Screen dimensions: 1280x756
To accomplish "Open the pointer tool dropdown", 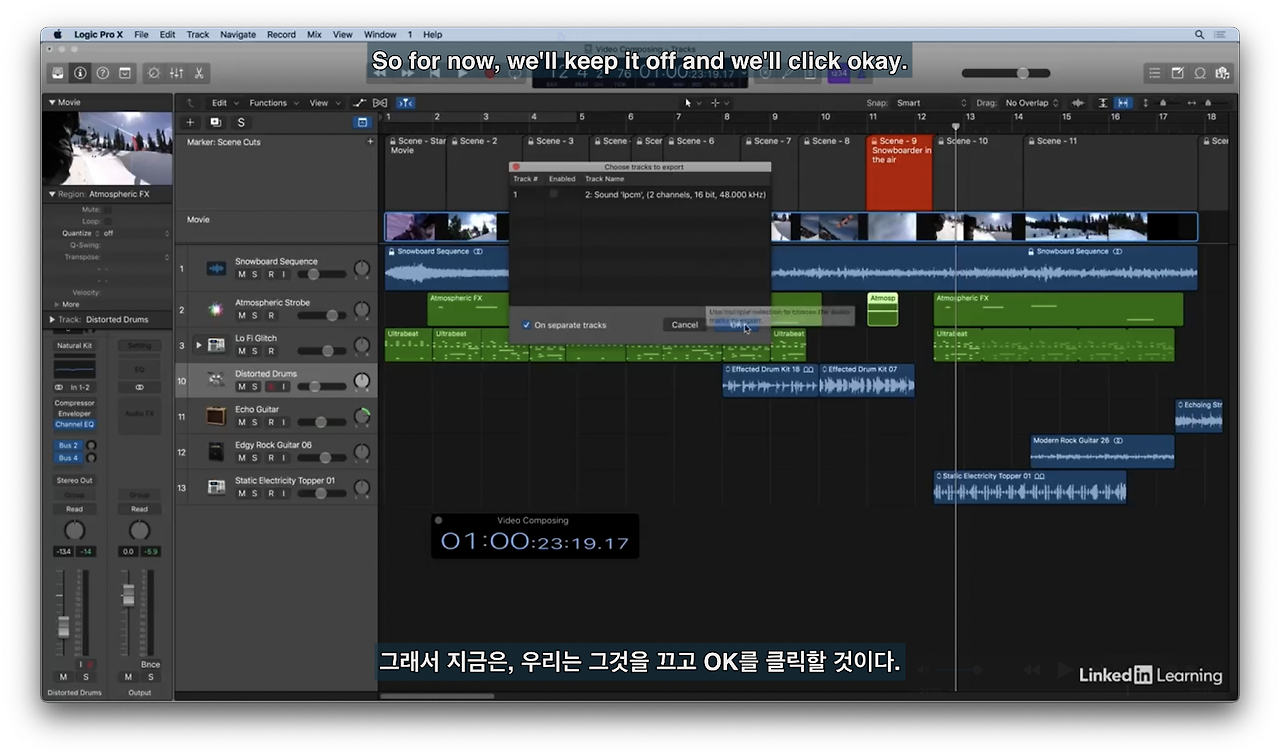I will click(692, 102).
